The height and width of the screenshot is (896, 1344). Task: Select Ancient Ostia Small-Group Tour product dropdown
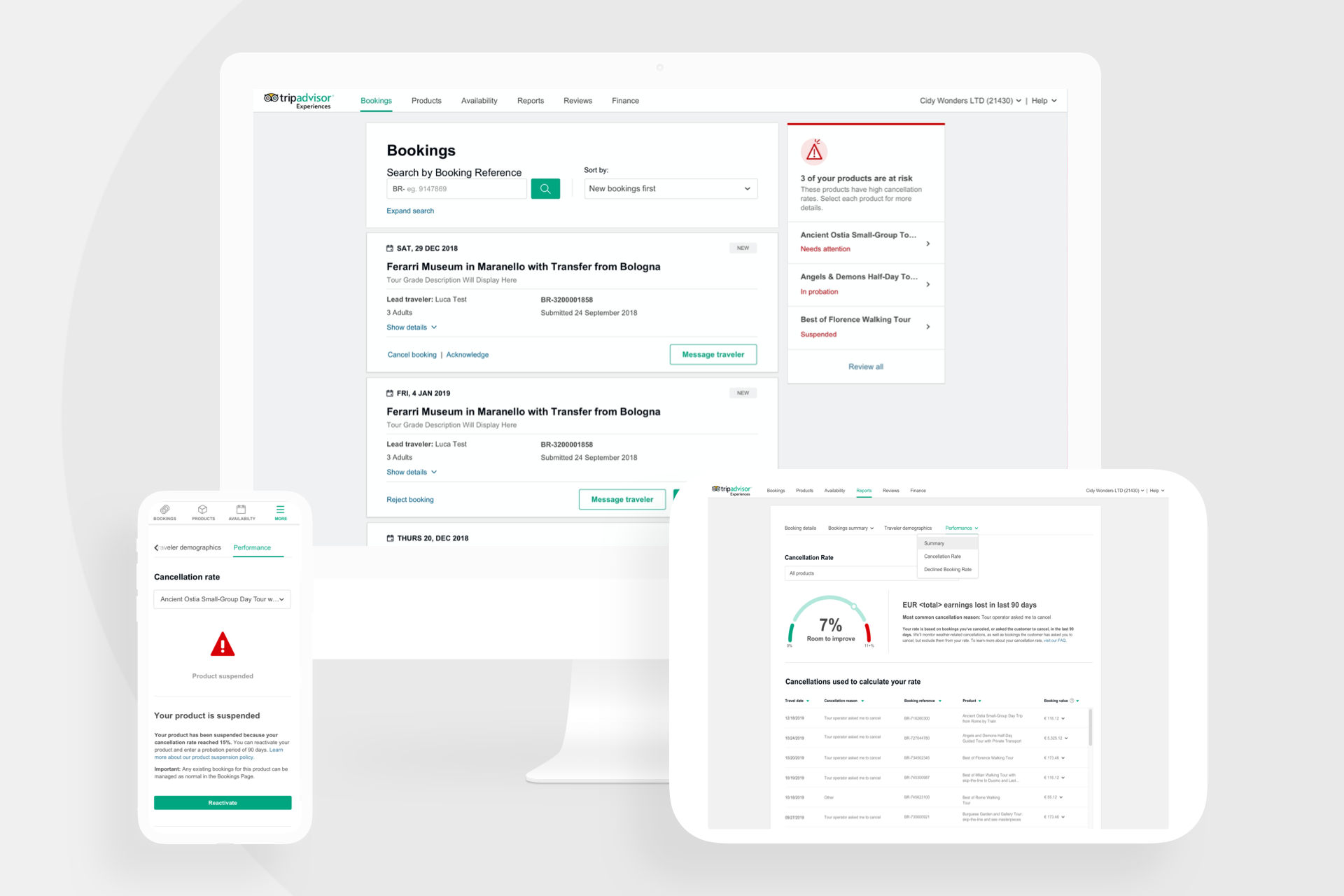(x=222, y=600)
